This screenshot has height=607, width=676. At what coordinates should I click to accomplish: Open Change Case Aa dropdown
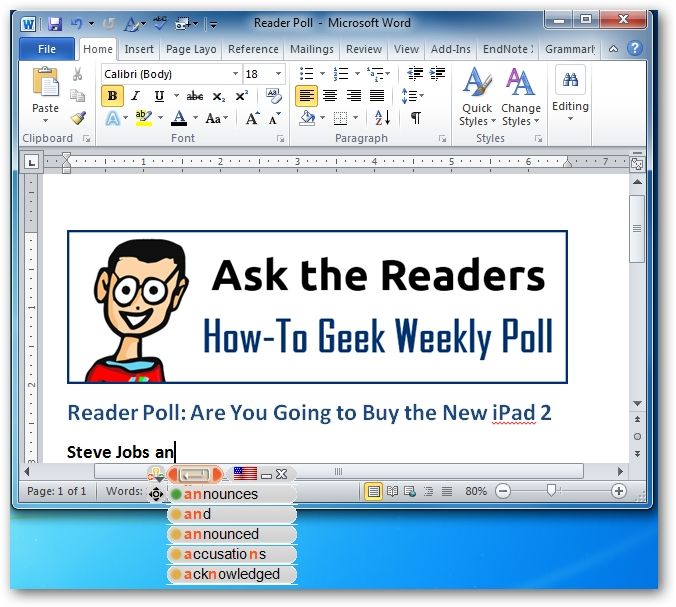(x=216, y=118)
